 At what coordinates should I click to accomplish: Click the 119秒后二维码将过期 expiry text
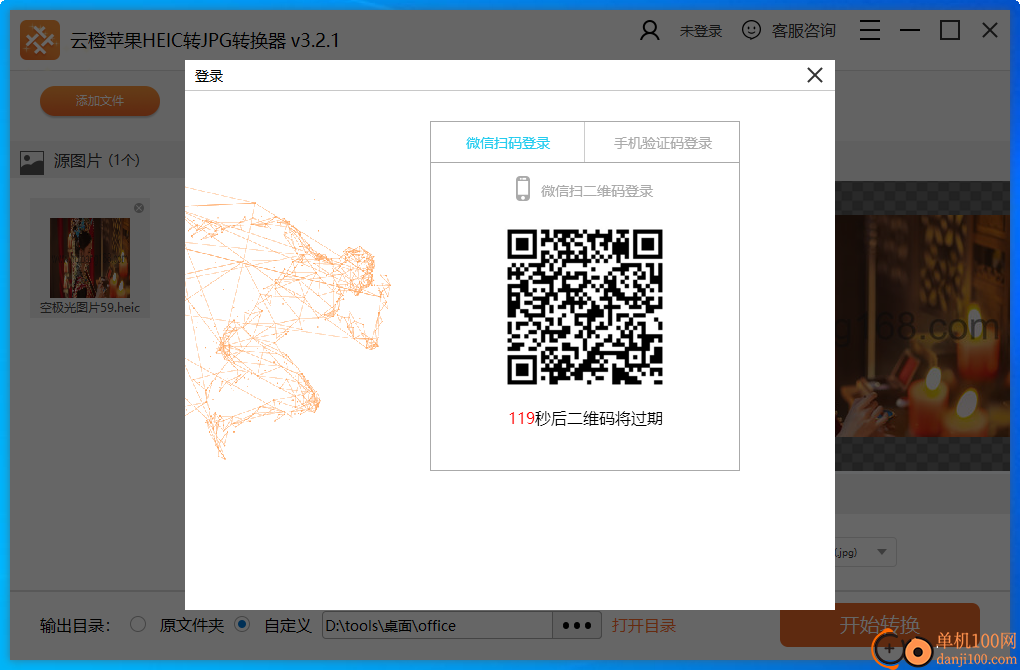pyautogui.click(x=585, y=418)
